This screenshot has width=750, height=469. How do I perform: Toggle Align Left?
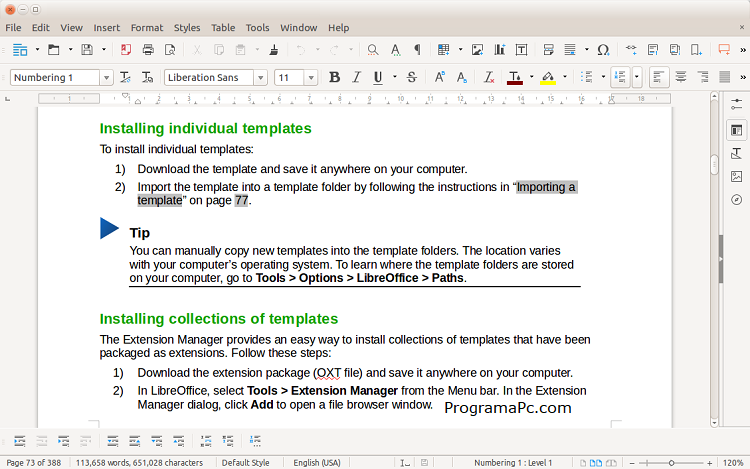[x=659, y=77]
